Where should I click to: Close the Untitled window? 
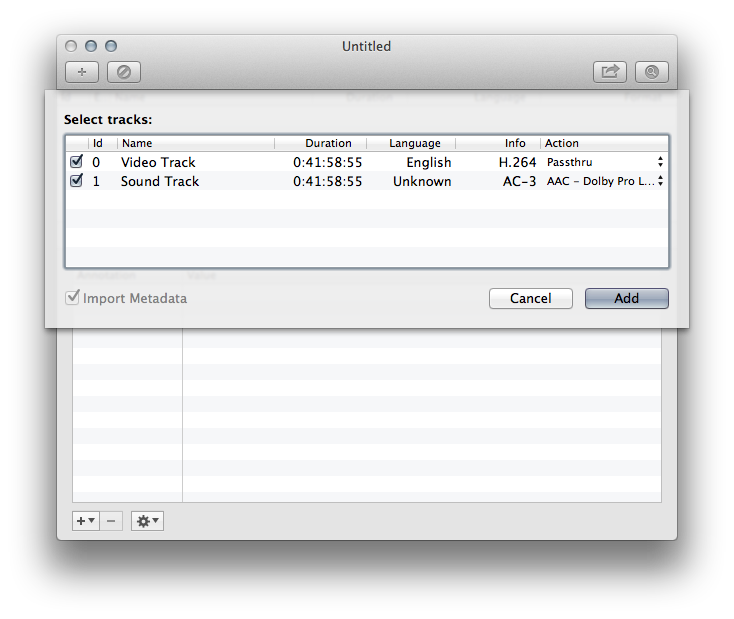pyautogui.click(x=71, y=46)
